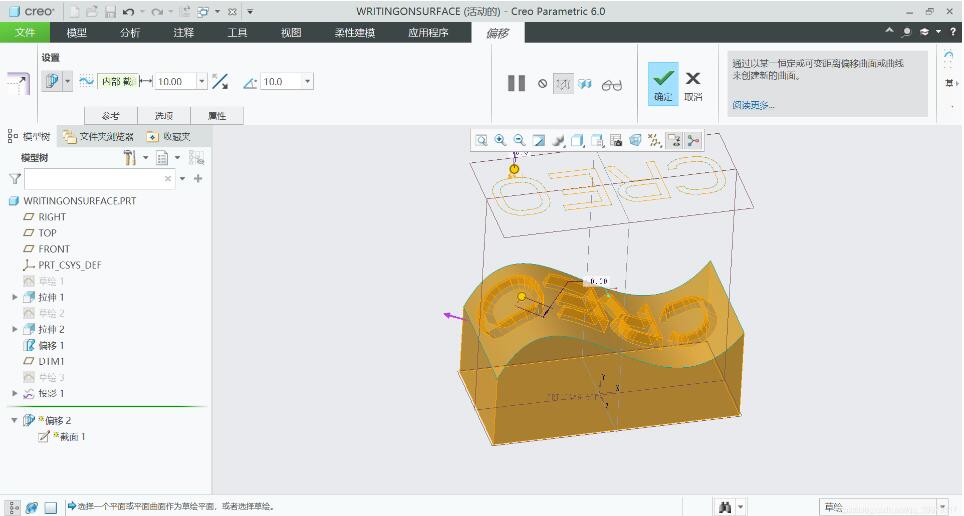Open the 分析 ribbon tab
The width and height of the screenshot is (964, 516).
[130, 33]
